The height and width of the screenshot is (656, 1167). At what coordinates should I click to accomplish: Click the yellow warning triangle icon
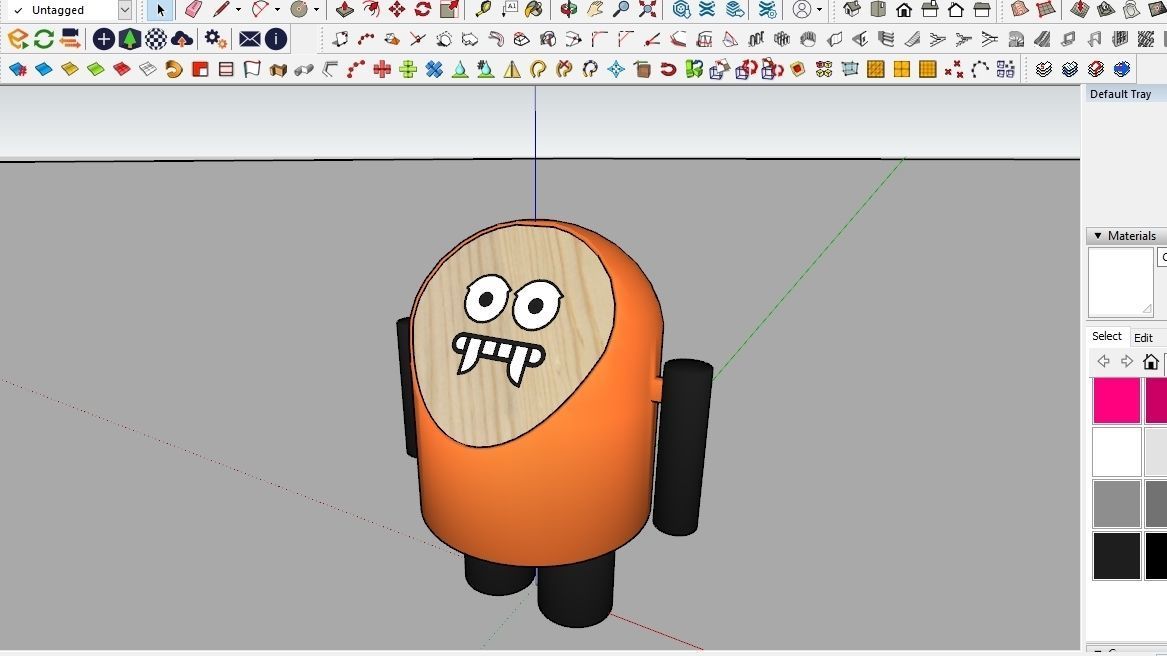coord(512,70)
